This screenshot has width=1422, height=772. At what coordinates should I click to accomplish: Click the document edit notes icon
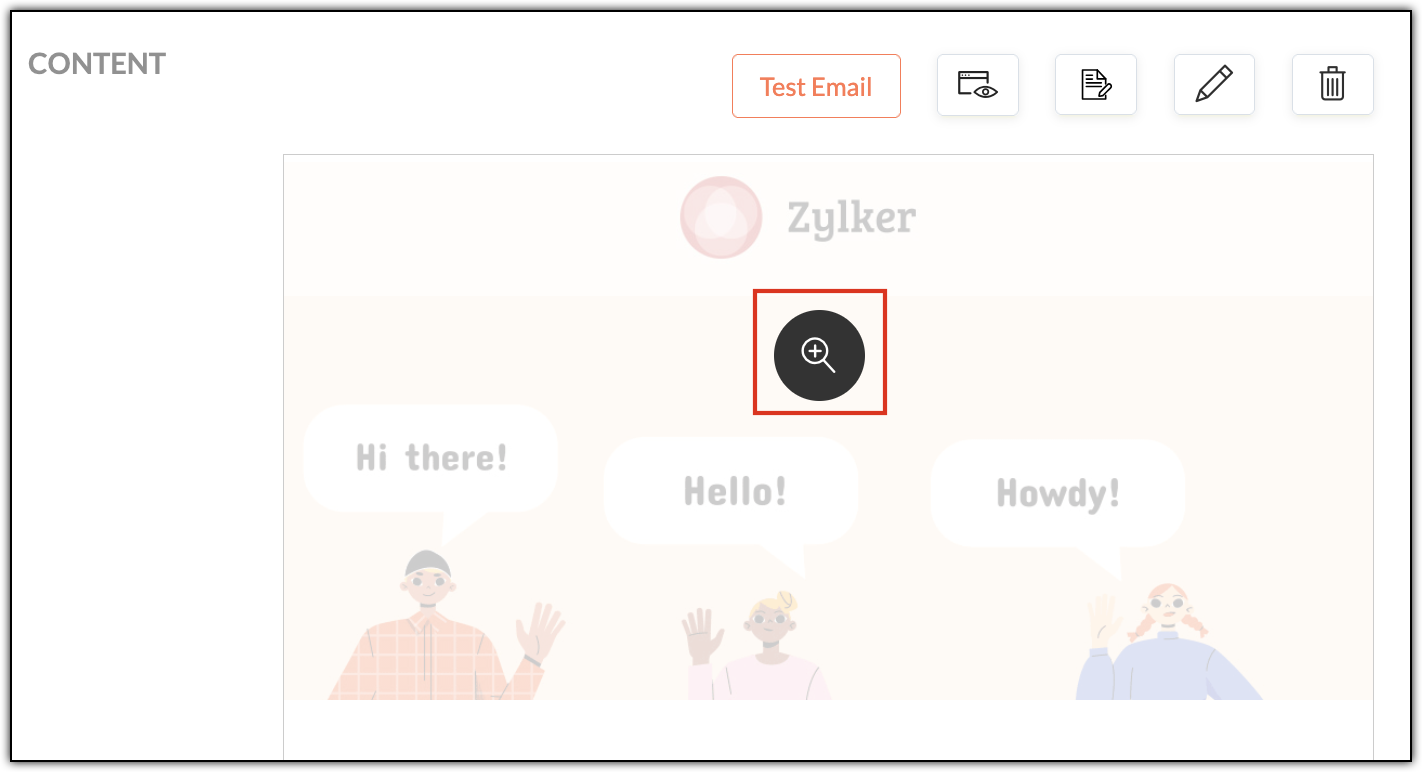point(1096,85)
